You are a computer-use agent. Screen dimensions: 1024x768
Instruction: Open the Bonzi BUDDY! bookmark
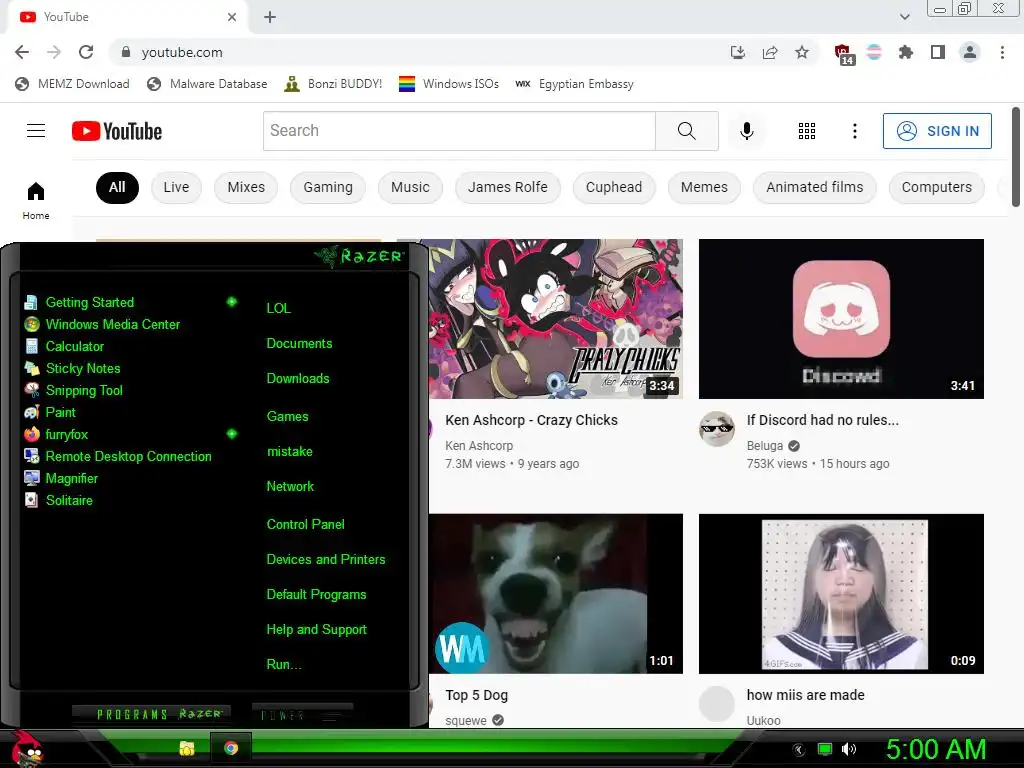[x=333, y=84]
